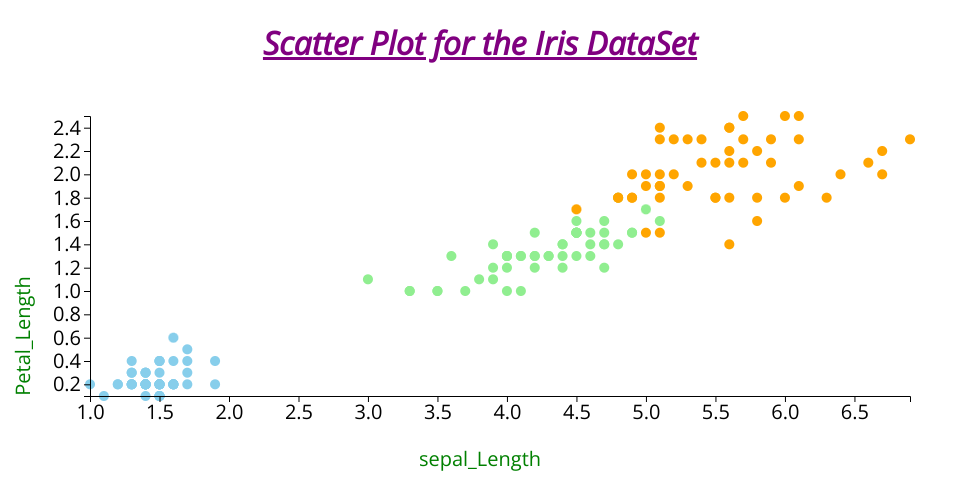Select the isolated green point at sepal length 3.0
Screen dimensions: 960x500
tap(368, 279)
